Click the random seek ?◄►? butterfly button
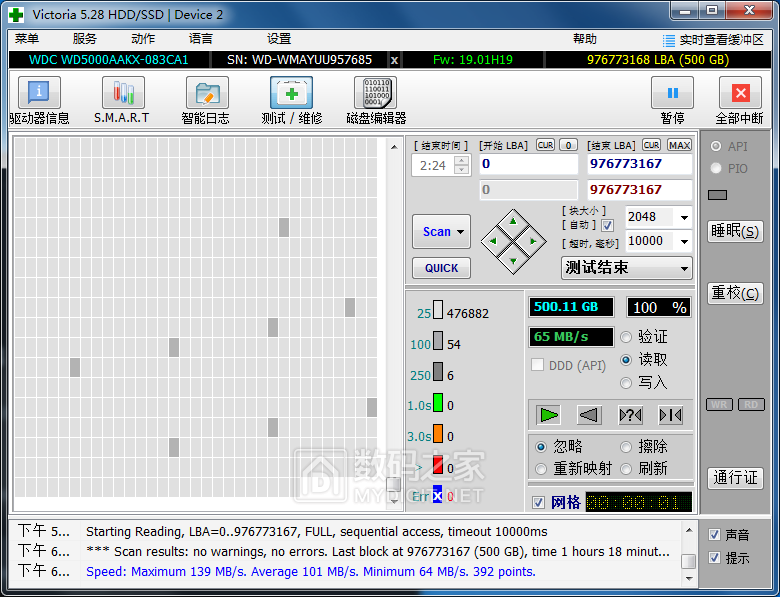Viewport: 780px width, 597px height. 630,415
